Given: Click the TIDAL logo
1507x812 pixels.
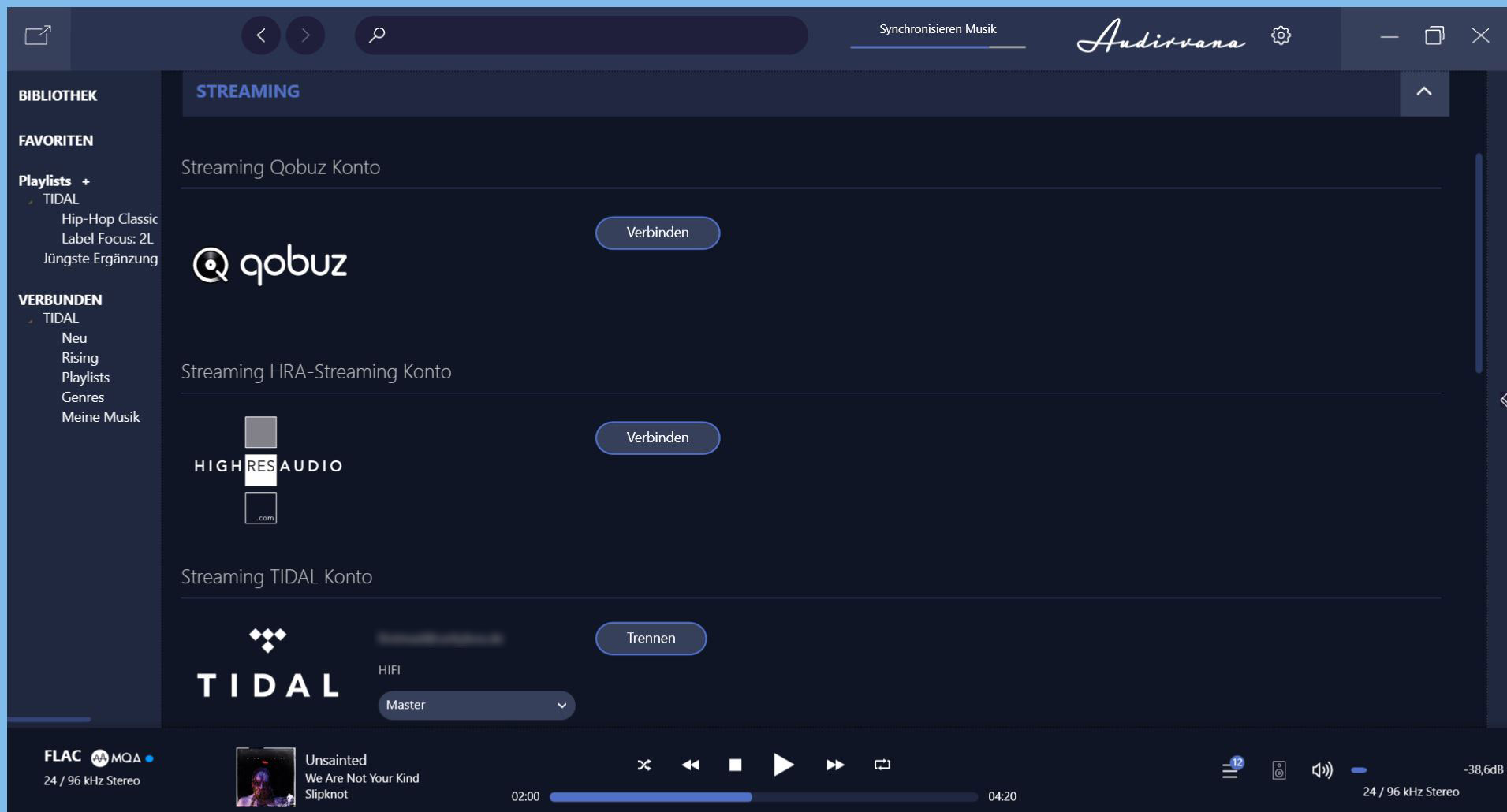Looking at the screenshot, I should tap(268, 662).
